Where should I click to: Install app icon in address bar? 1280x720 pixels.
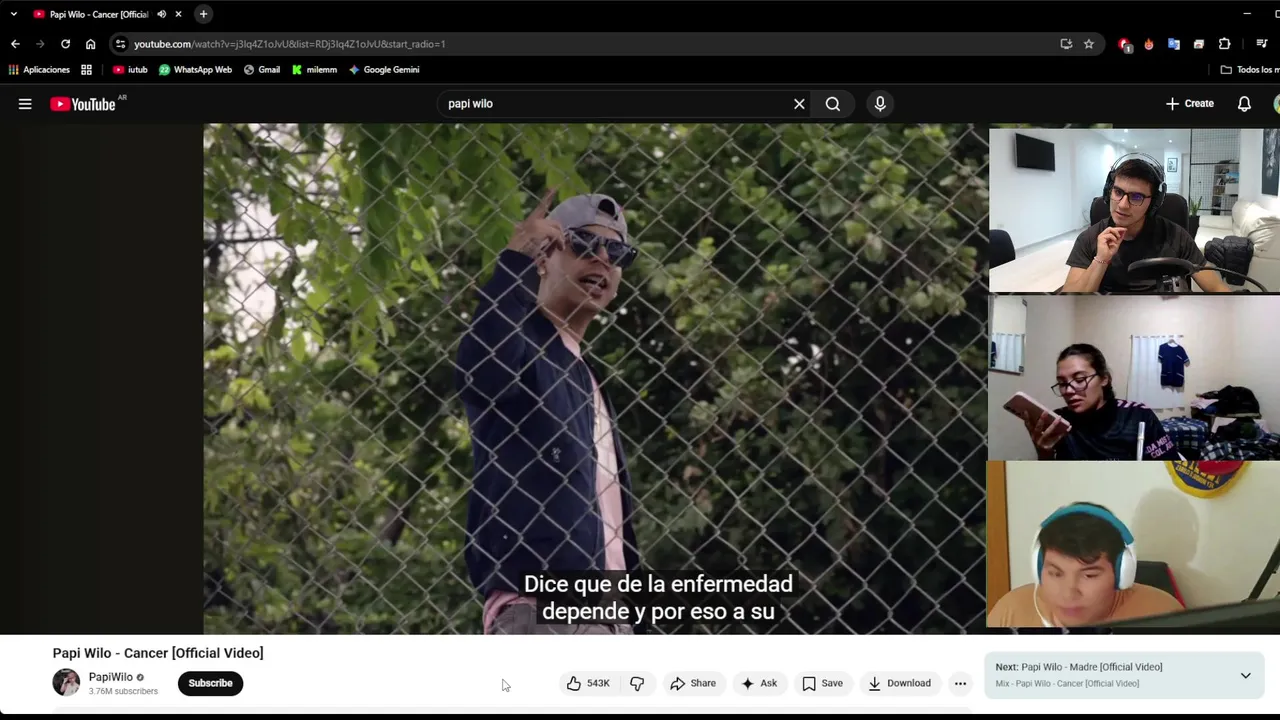click(x=1066, y=44)
